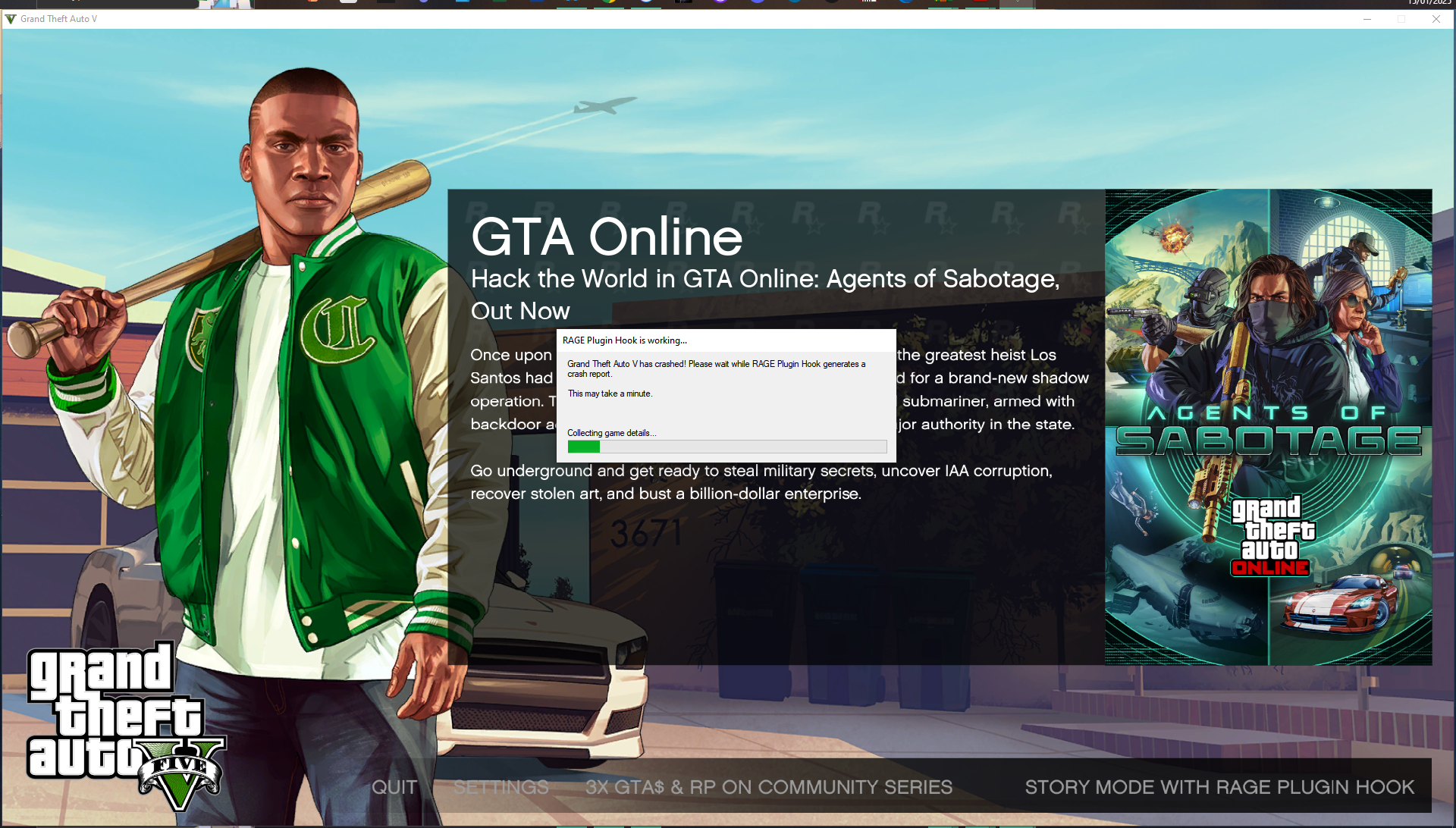Viewport: 1456px width, 828px height.
Task: Select 3X GTA$ & RP Community Series
Action: tap(768, 787)
